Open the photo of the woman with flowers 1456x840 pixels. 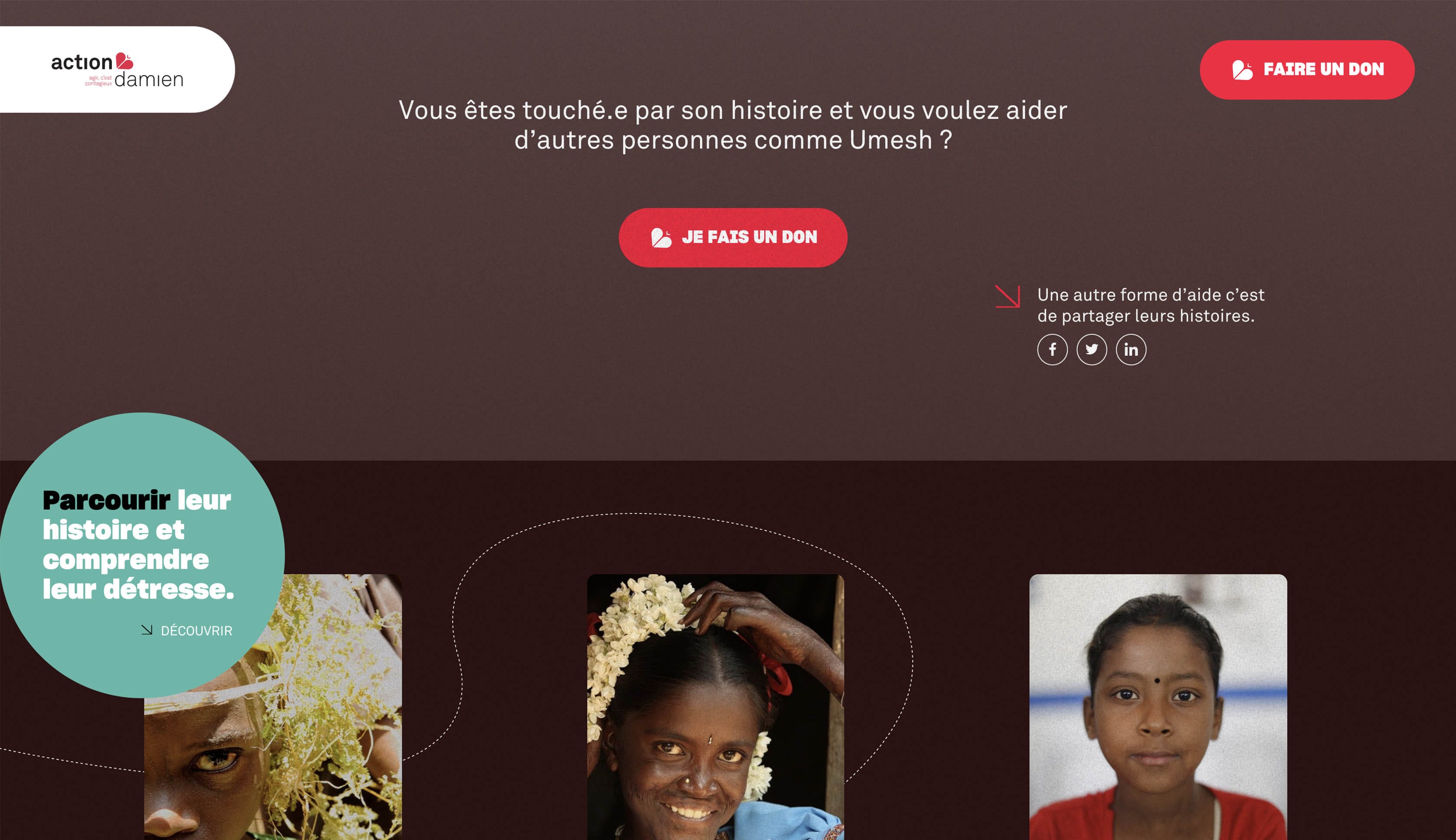point(715,707)
